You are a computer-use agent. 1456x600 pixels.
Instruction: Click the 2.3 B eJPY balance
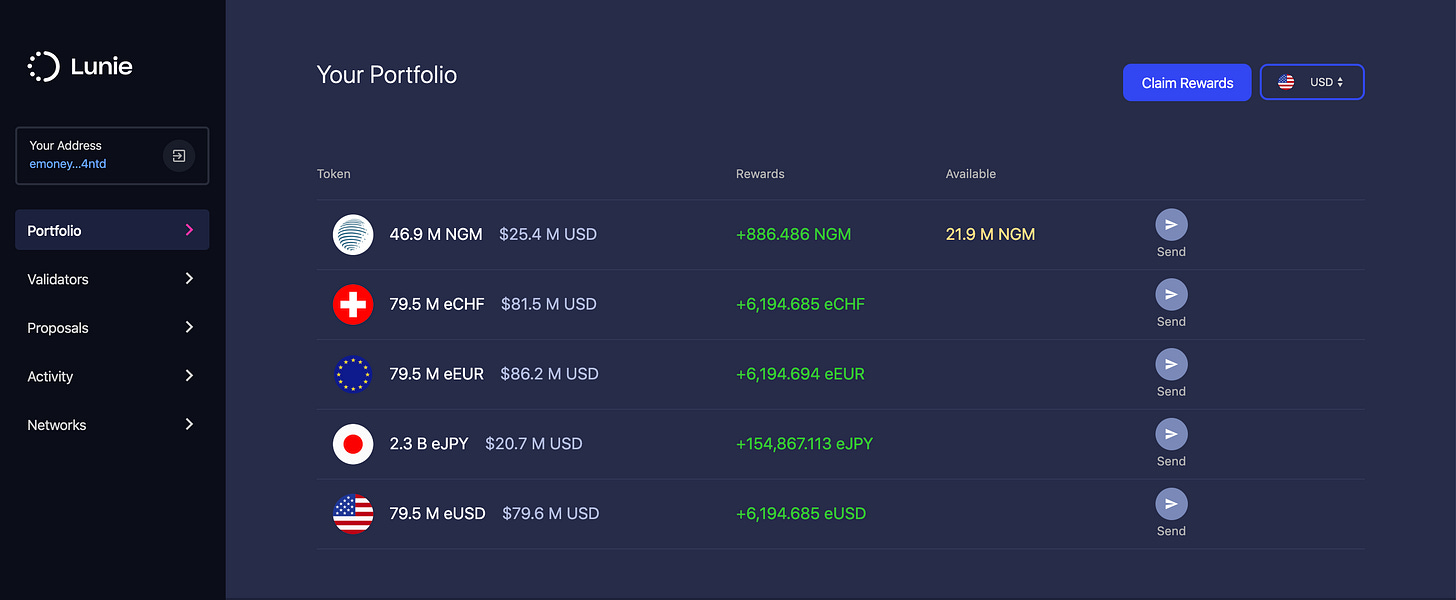click(429, 444)
